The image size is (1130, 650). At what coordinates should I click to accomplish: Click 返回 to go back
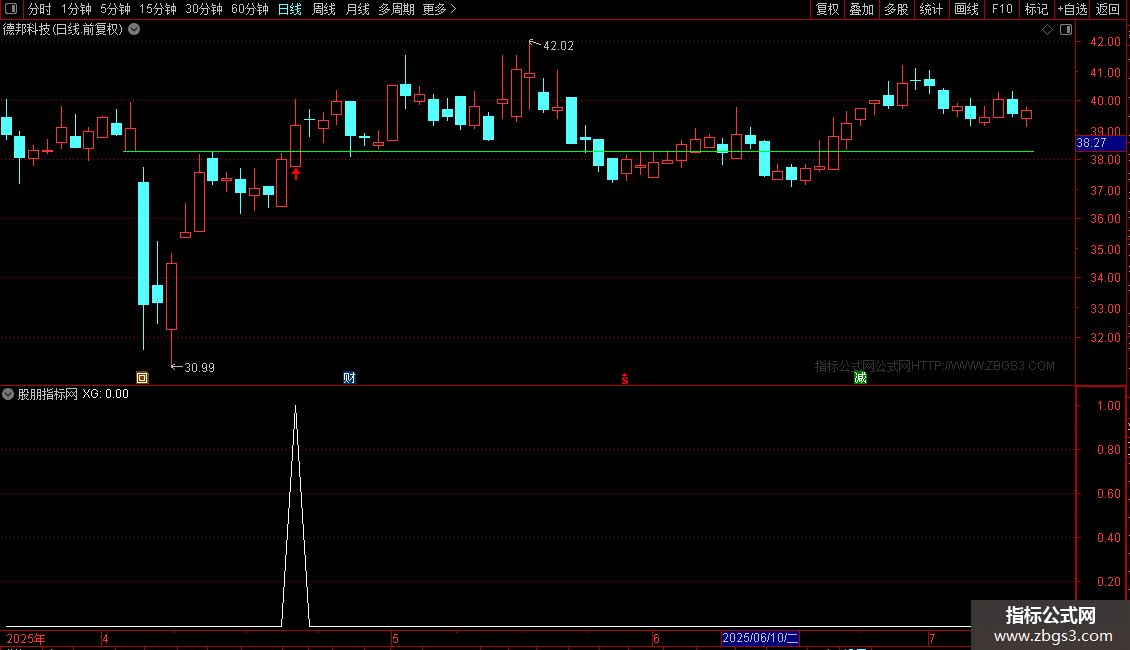(x=1108, y=9)
